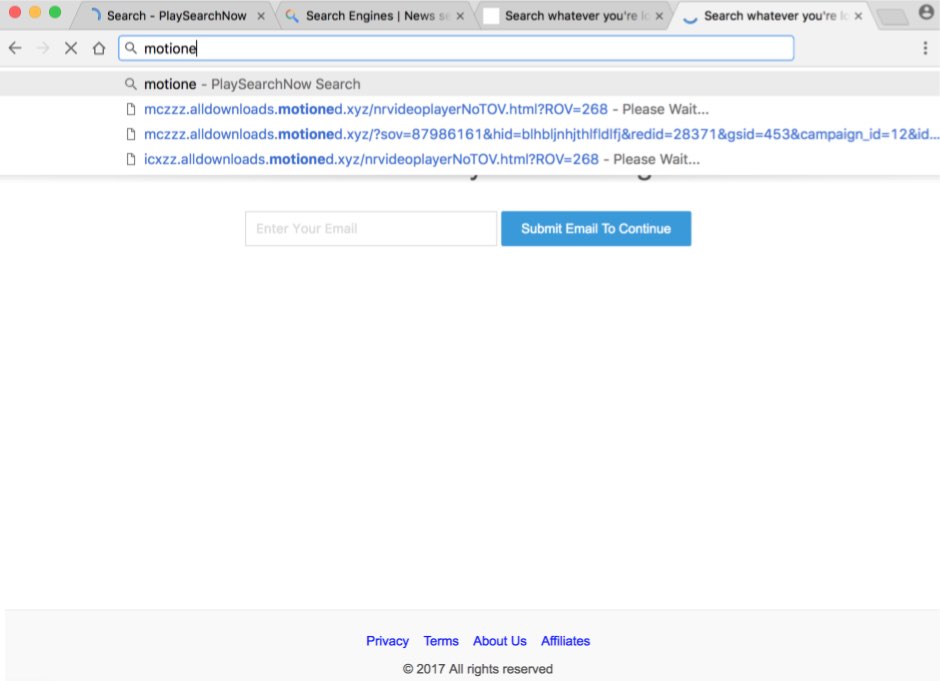940x681 pixels.
Task: Switch to Search - PlaySearchNow tab
Action: tap(175, 16)
